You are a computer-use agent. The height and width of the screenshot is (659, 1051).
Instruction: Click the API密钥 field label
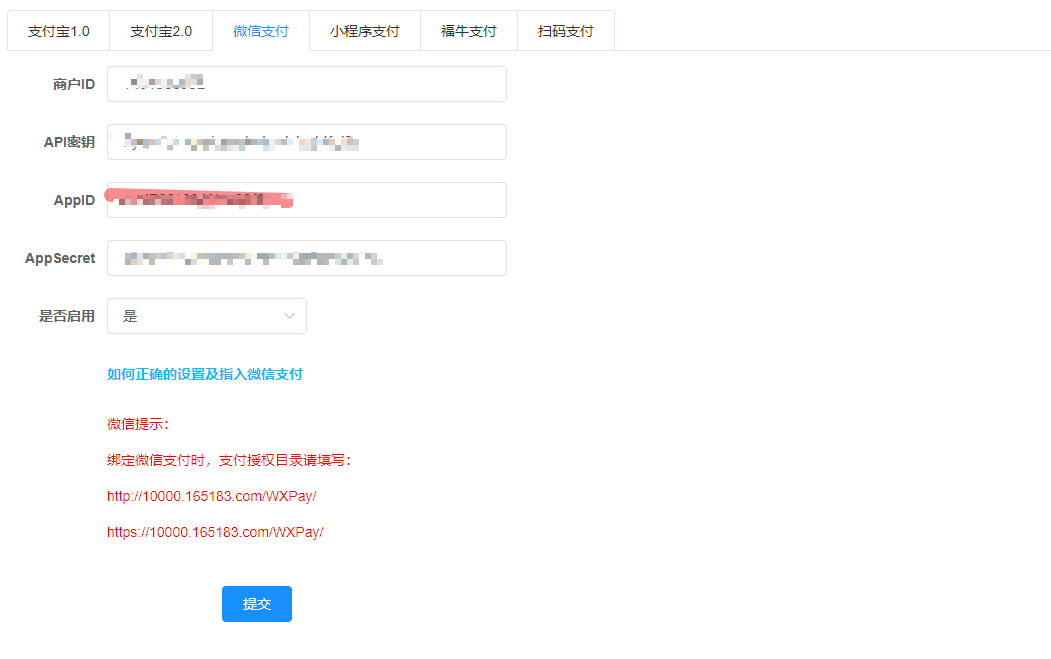[69, 142]
